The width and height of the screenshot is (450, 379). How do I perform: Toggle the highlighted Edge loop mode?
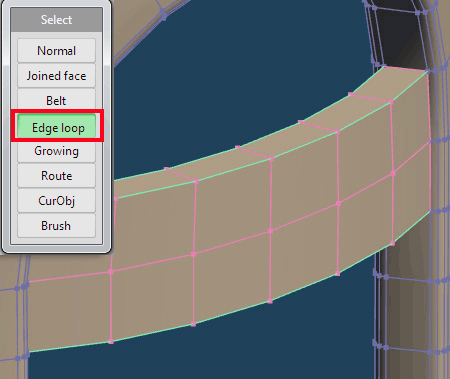coord(57,126)
